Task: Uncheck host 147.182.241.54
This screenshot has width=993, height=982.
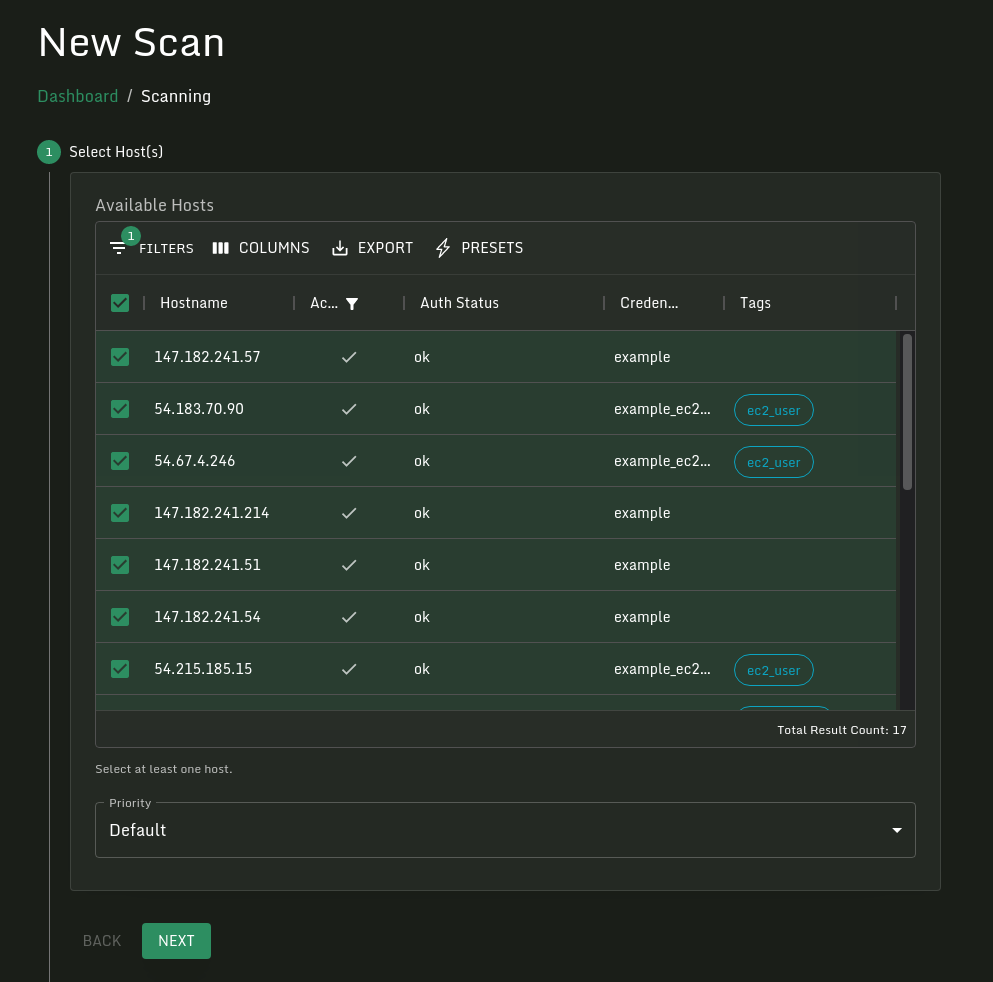Action: pyautogui.click(x=120, y=617)
